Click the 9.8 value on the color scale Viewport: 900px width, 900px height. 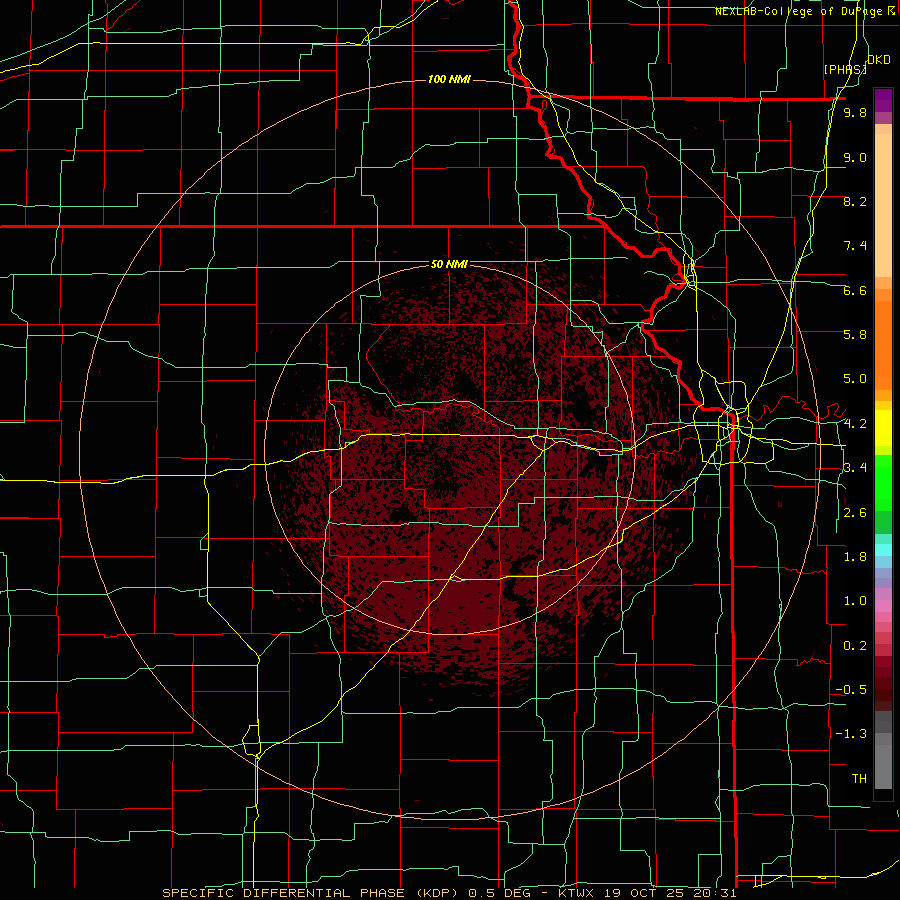click(x=855, y=113)
